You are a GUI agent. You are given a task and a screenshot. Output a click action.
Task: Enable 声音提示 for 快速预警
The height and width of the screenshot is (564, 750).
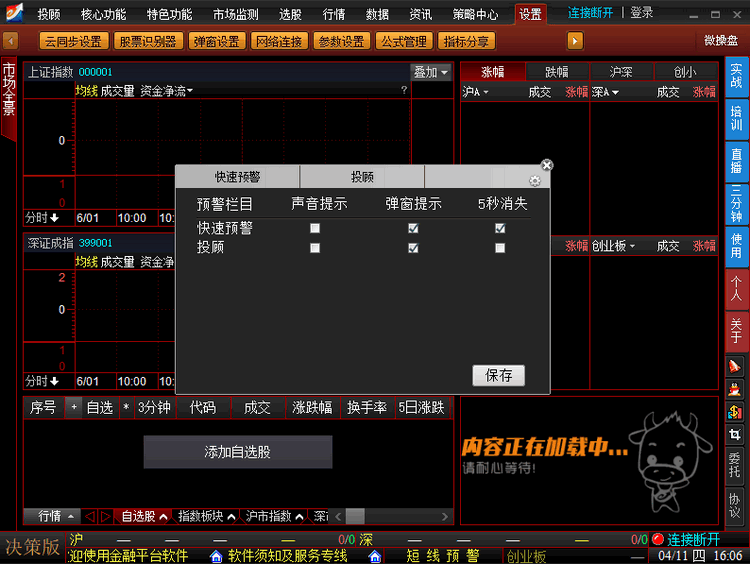tap(315, 228)
